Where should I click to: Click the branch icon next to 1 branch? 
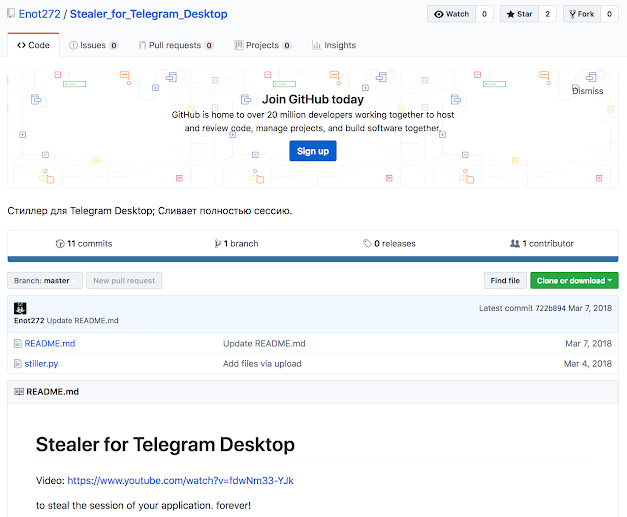(x=217, y=244)
